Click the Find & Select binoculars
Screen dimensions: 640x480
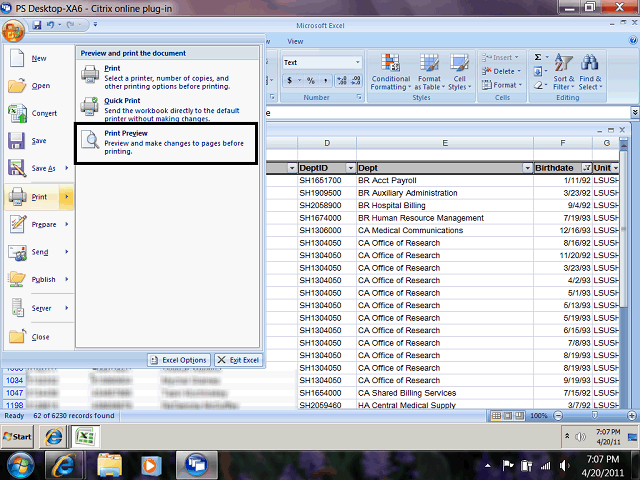[x=590, y=72]
